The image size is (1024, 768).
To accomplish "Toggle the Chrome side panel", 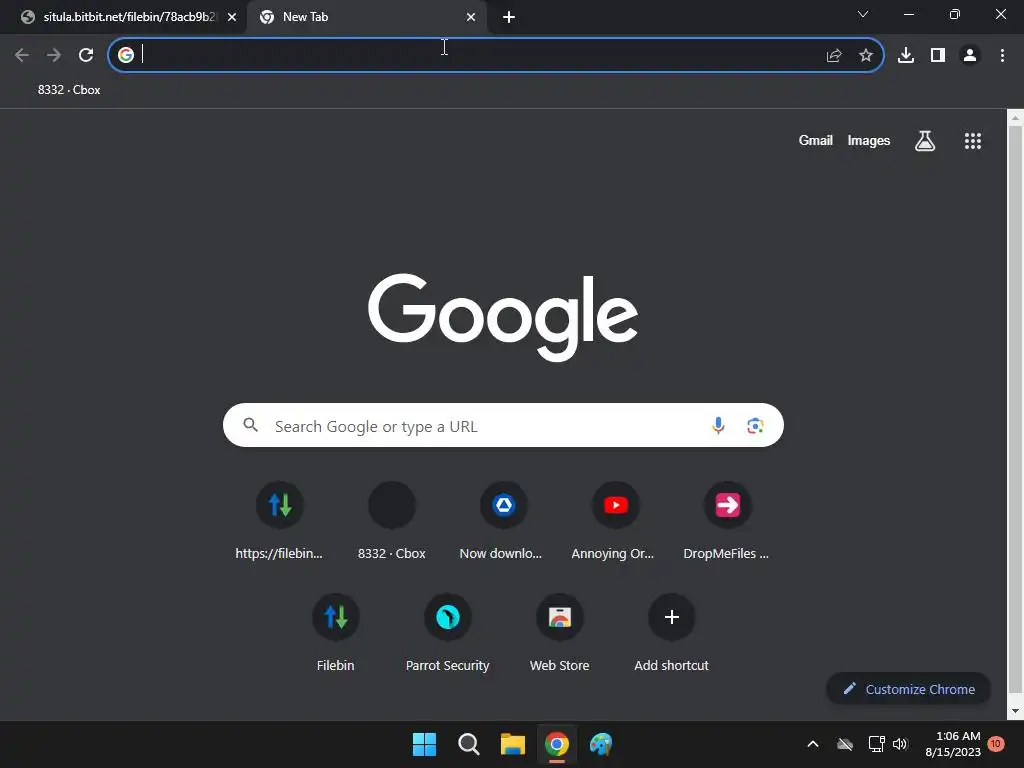I will tap(938, 56).
